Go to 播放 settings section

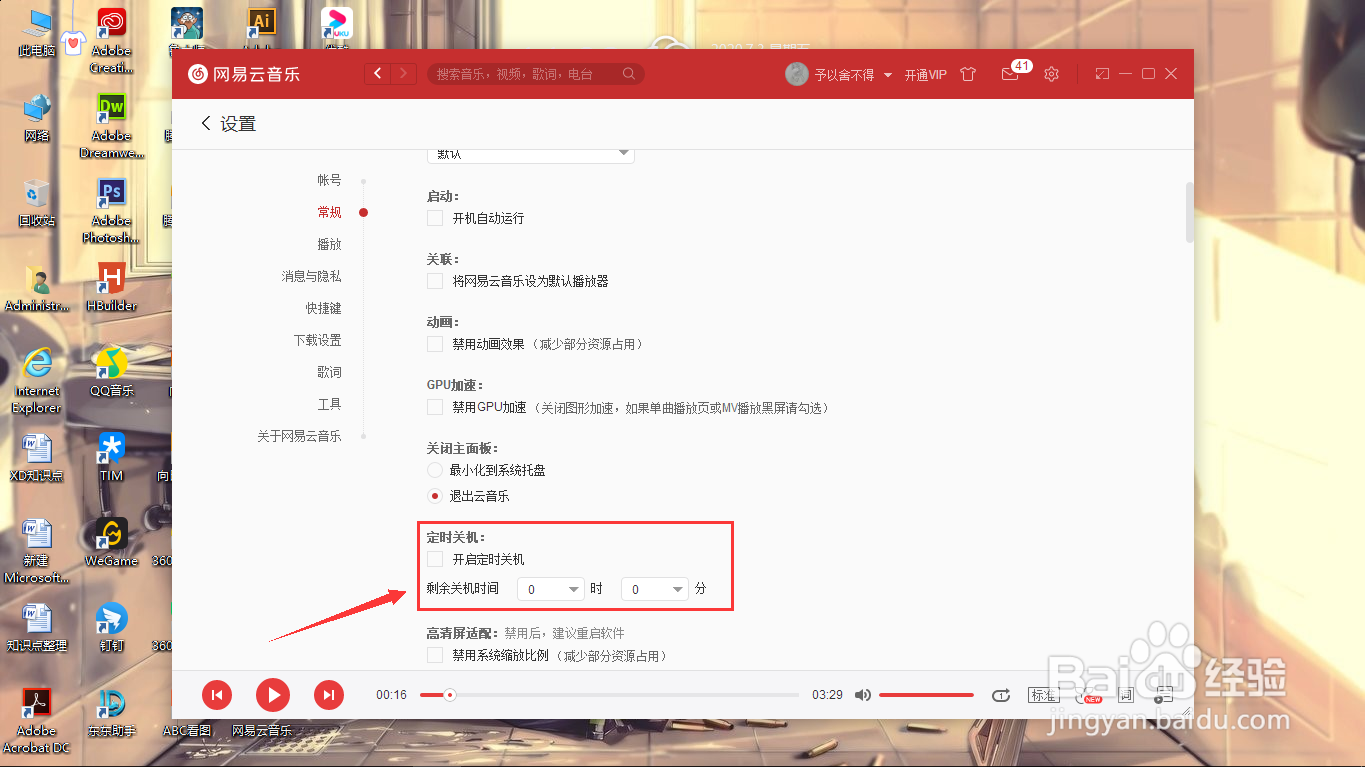329,244
